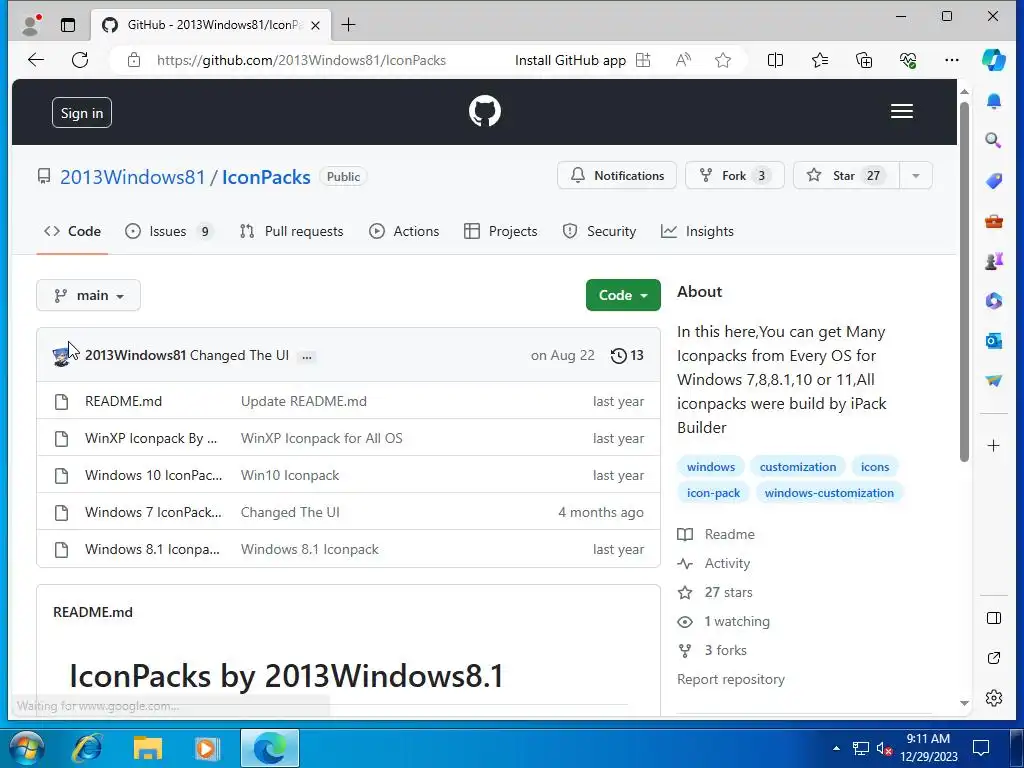Add a sidebar app with the plus icon
This screenshot has height=768, width=1024.
point(993,445)
